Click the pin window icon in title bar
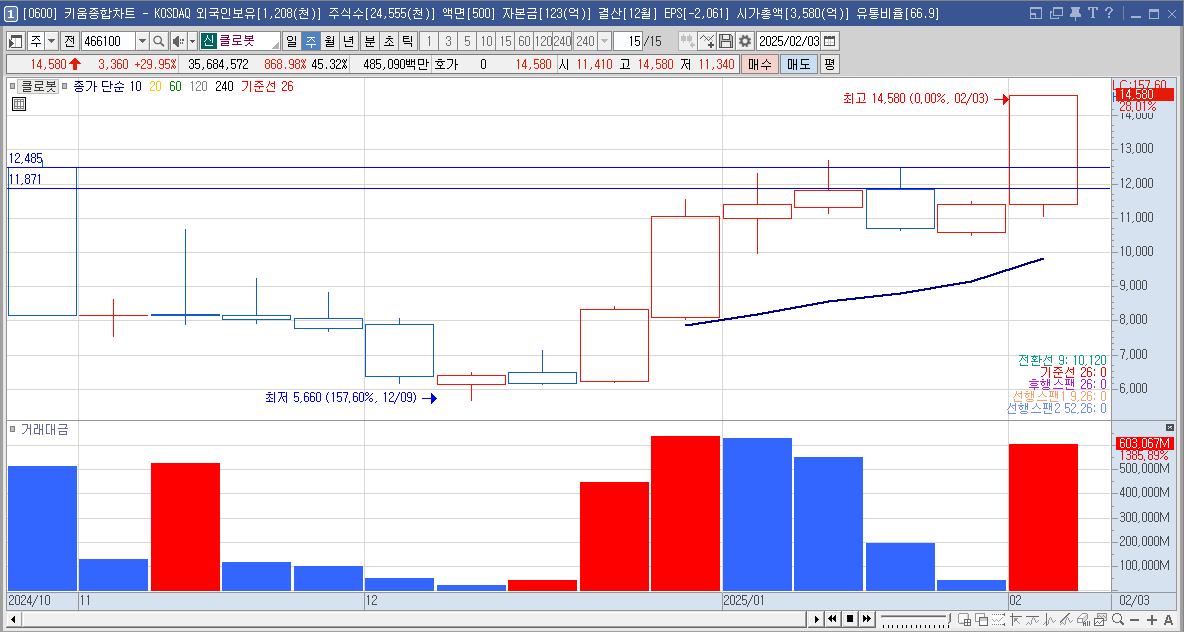Viewport: 1184px width, 632px height. 1075,13
